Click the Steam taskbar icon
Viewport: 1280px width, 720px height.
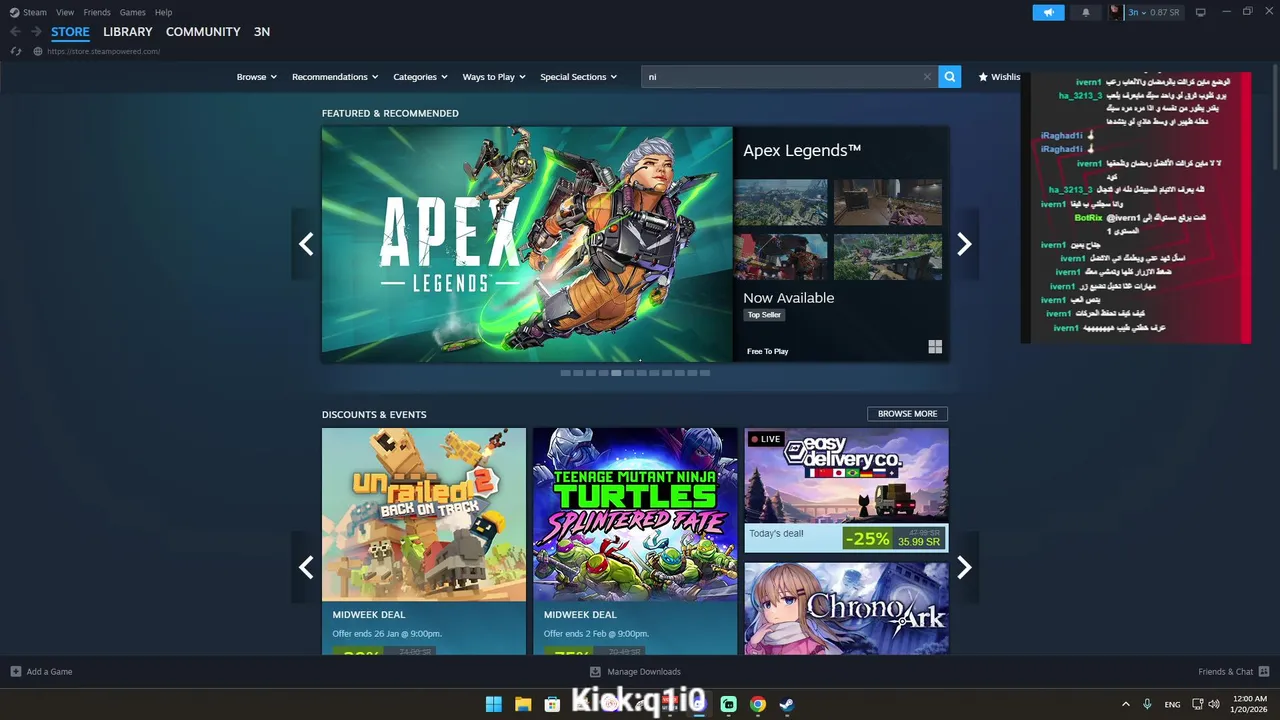pyautogui.click(x=787, y=704)
